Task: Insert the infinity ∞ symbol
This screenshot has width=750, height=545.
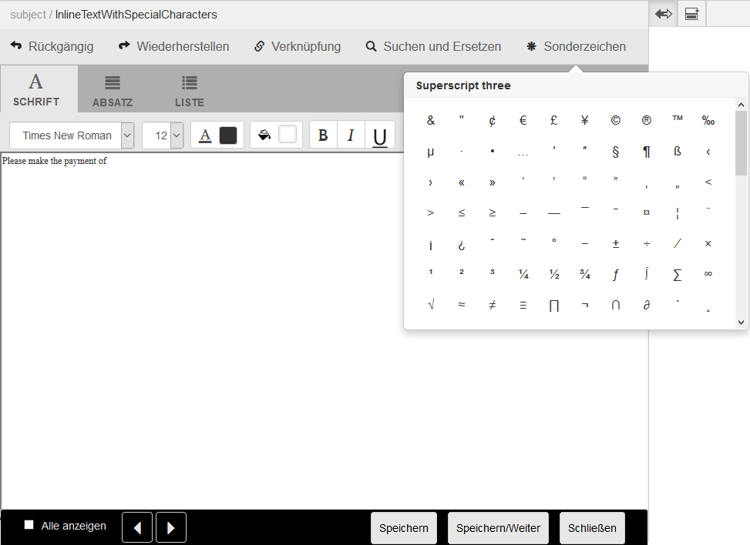Action: coord(708,274)
